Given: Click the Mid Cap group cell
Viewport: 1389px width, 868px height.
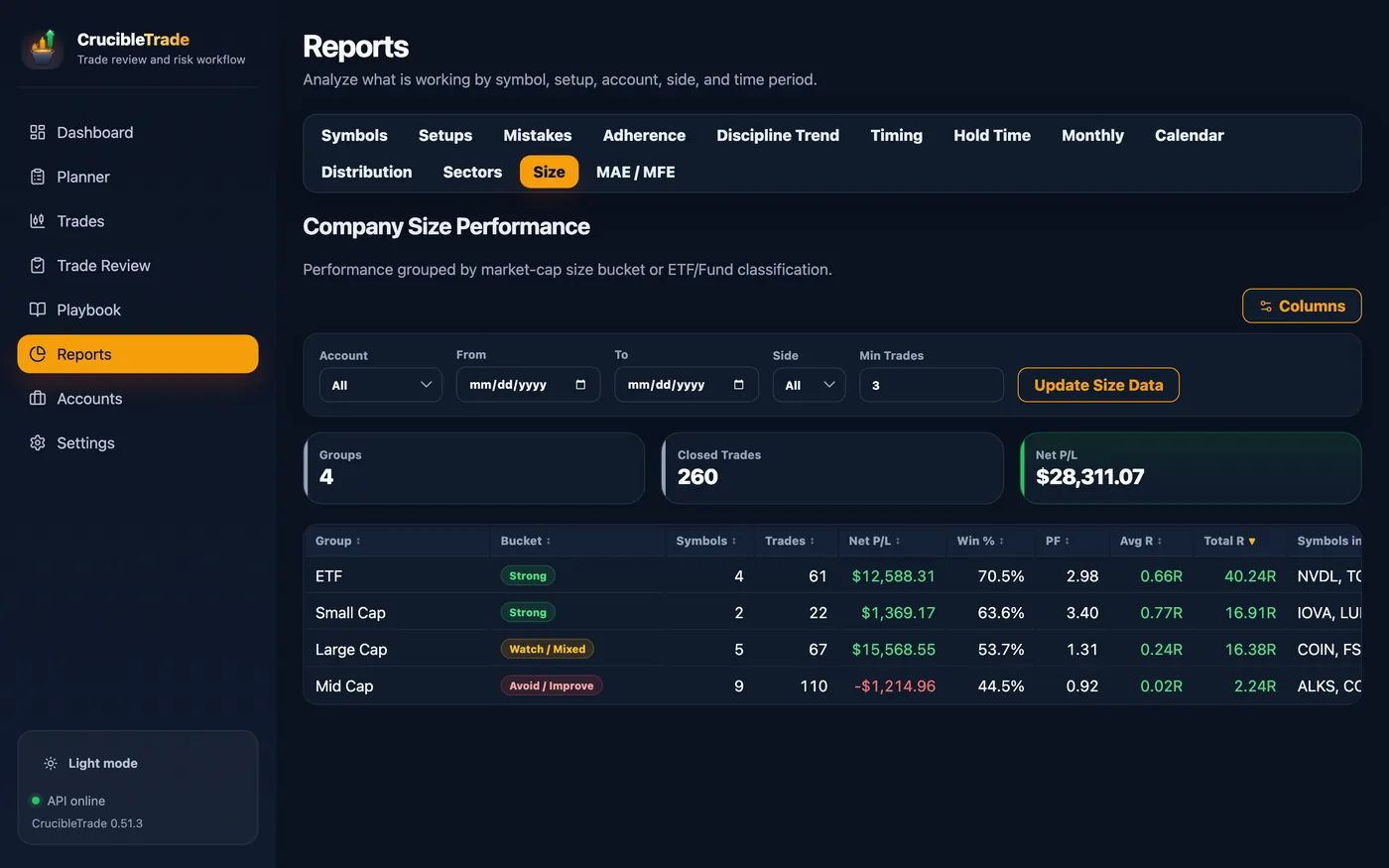Looking at the screenshot, I should pyautogui.click(x=344, y=686).
